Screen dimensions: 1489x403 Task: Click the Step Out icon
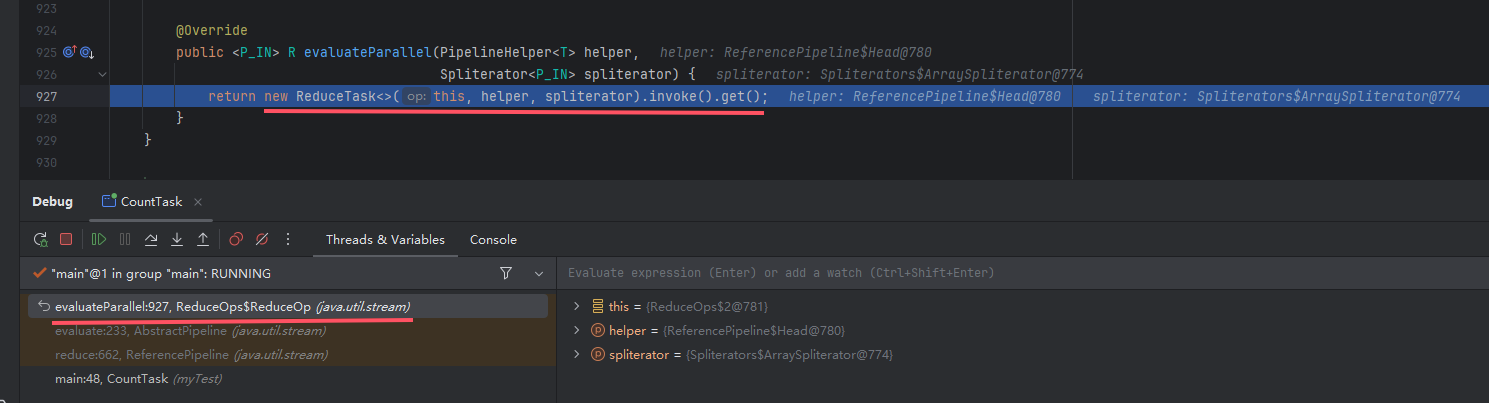pos(203,240)
